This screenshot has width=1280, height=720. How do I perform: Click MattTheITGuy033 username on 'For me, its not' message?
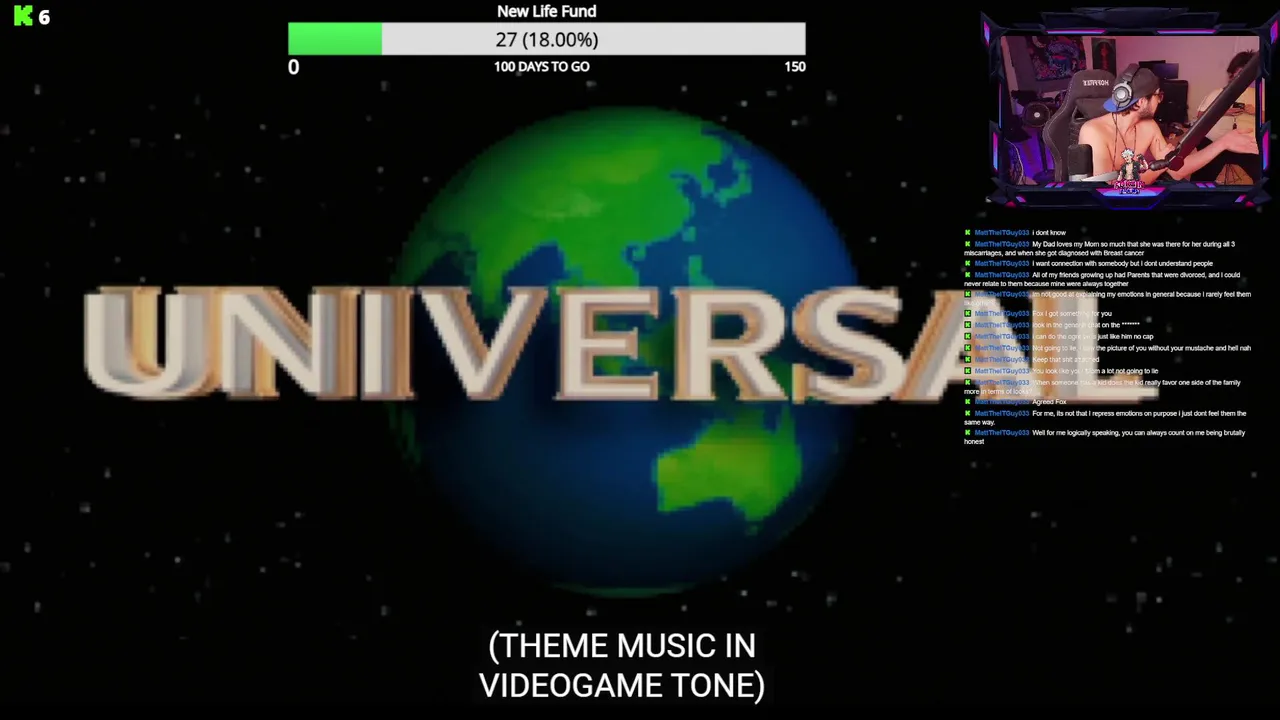tap(1002, 413)
